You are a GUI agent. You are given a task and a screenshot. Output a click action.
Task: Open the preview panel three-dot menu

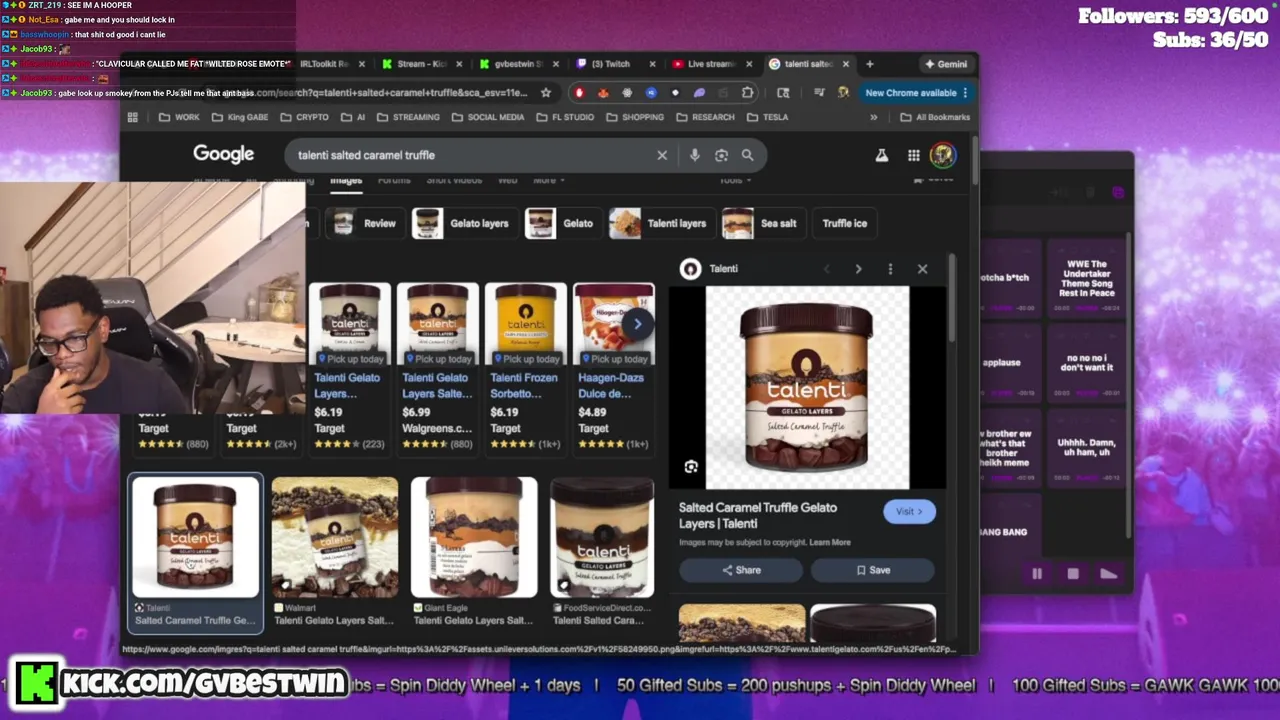point(890,269)
